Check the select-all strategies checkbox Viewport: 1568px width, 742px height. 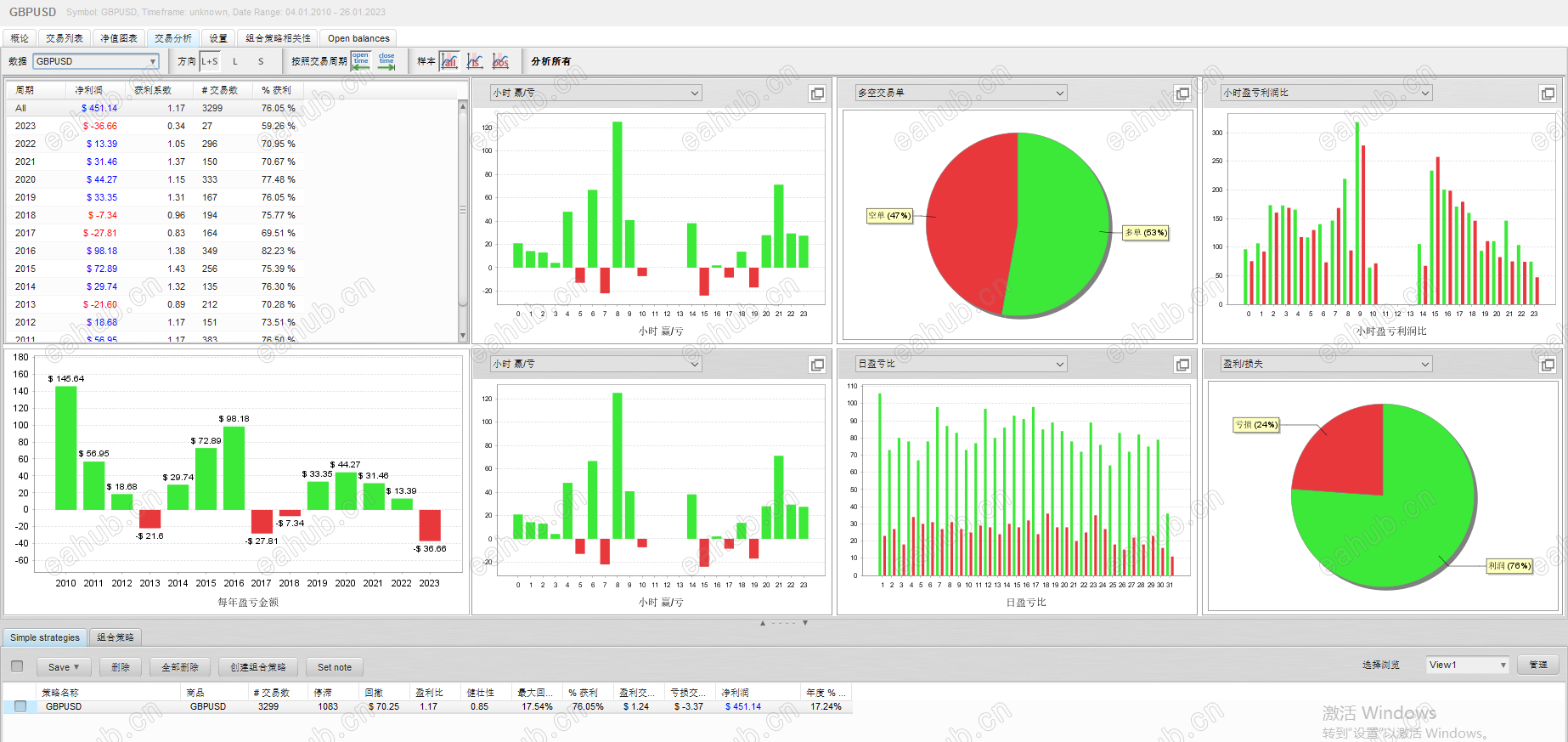coord(17,666)
